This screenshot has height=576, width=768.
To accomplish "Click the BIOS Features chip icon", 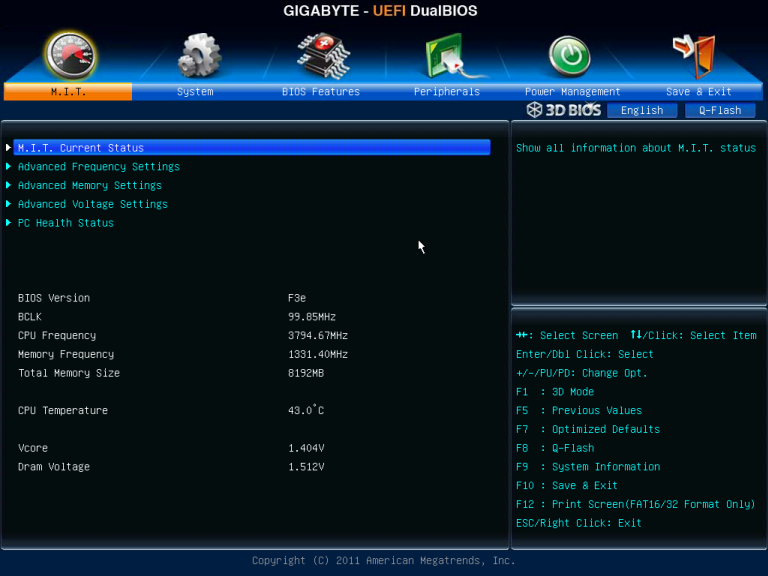I will pyautogui.click(x=323, y=56).
